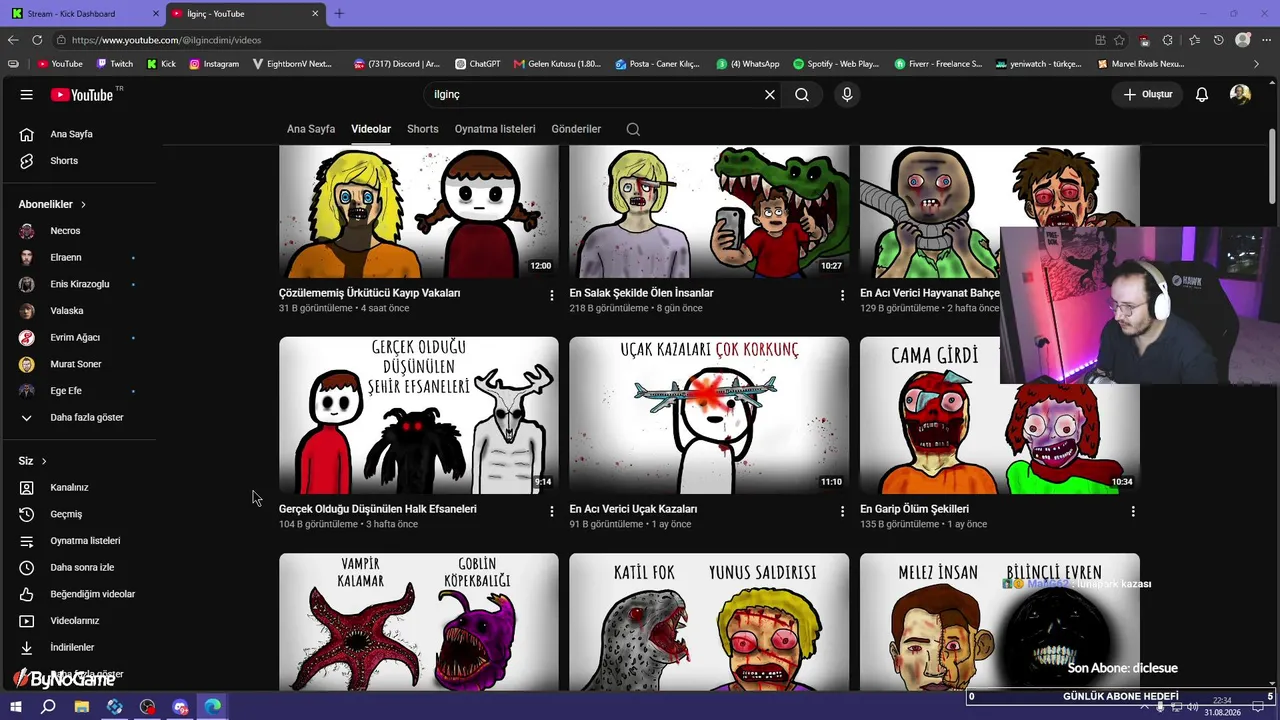Open the Twitch bookmark
Image resolution: width=1280 pixels, height=720 pixels.
(115, 64)
